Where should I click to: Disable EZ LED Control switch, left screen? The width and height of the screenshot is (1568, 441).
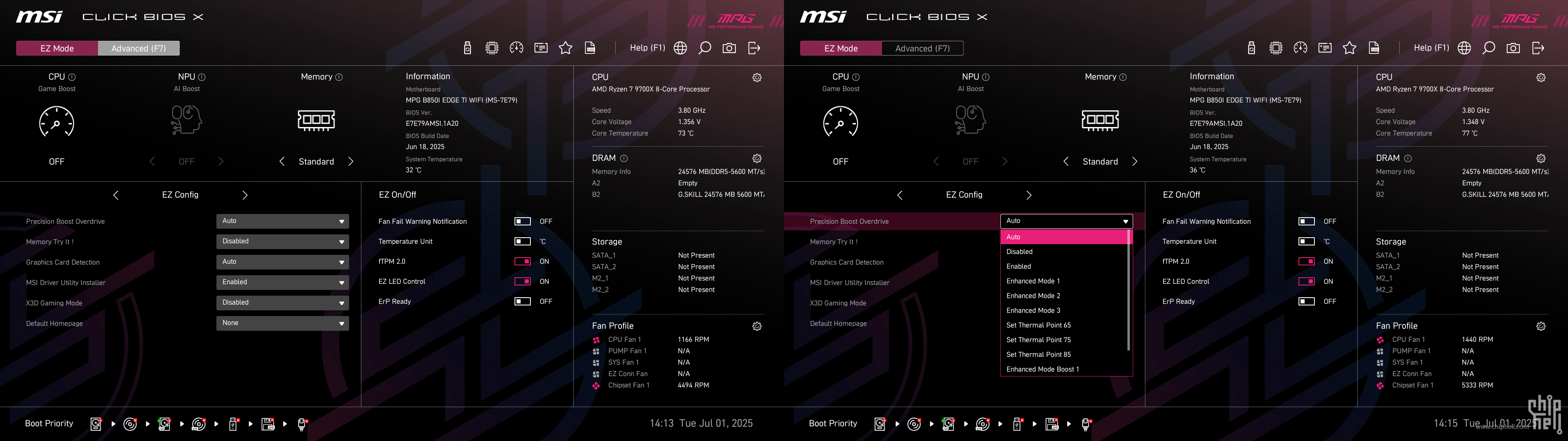point(522,281)
